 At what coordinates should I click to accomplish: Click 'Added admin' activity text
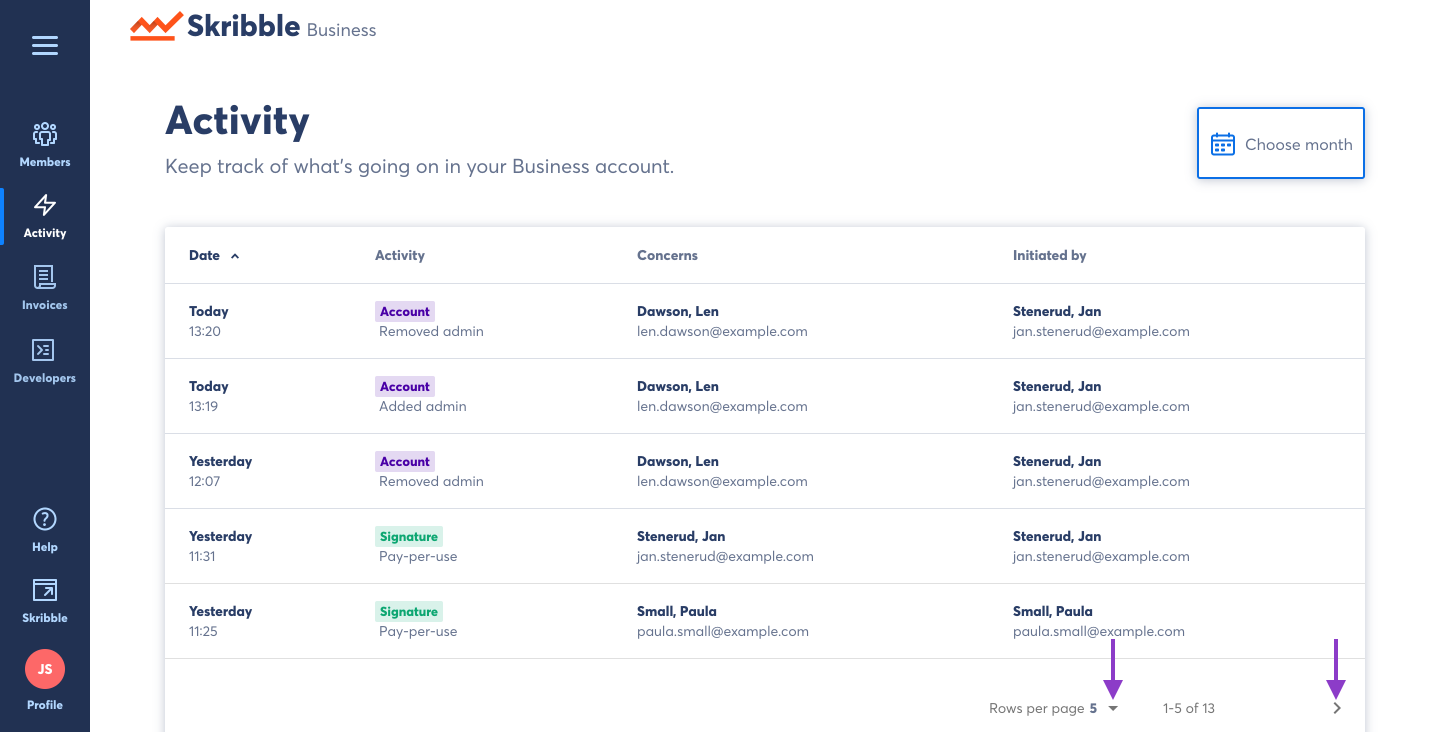click(422, 406)
